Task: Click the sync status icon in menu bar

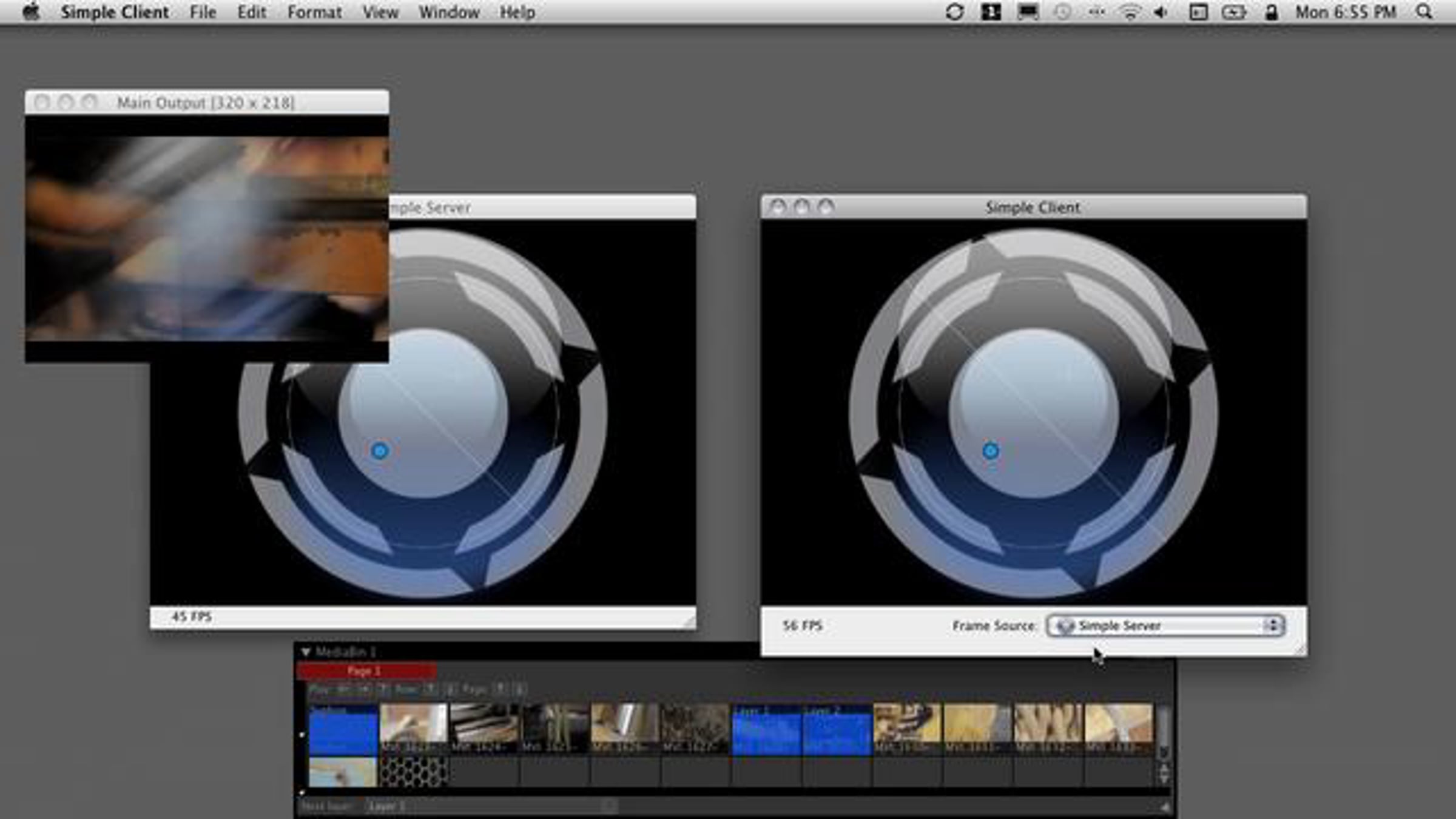Action: point(954,12)
